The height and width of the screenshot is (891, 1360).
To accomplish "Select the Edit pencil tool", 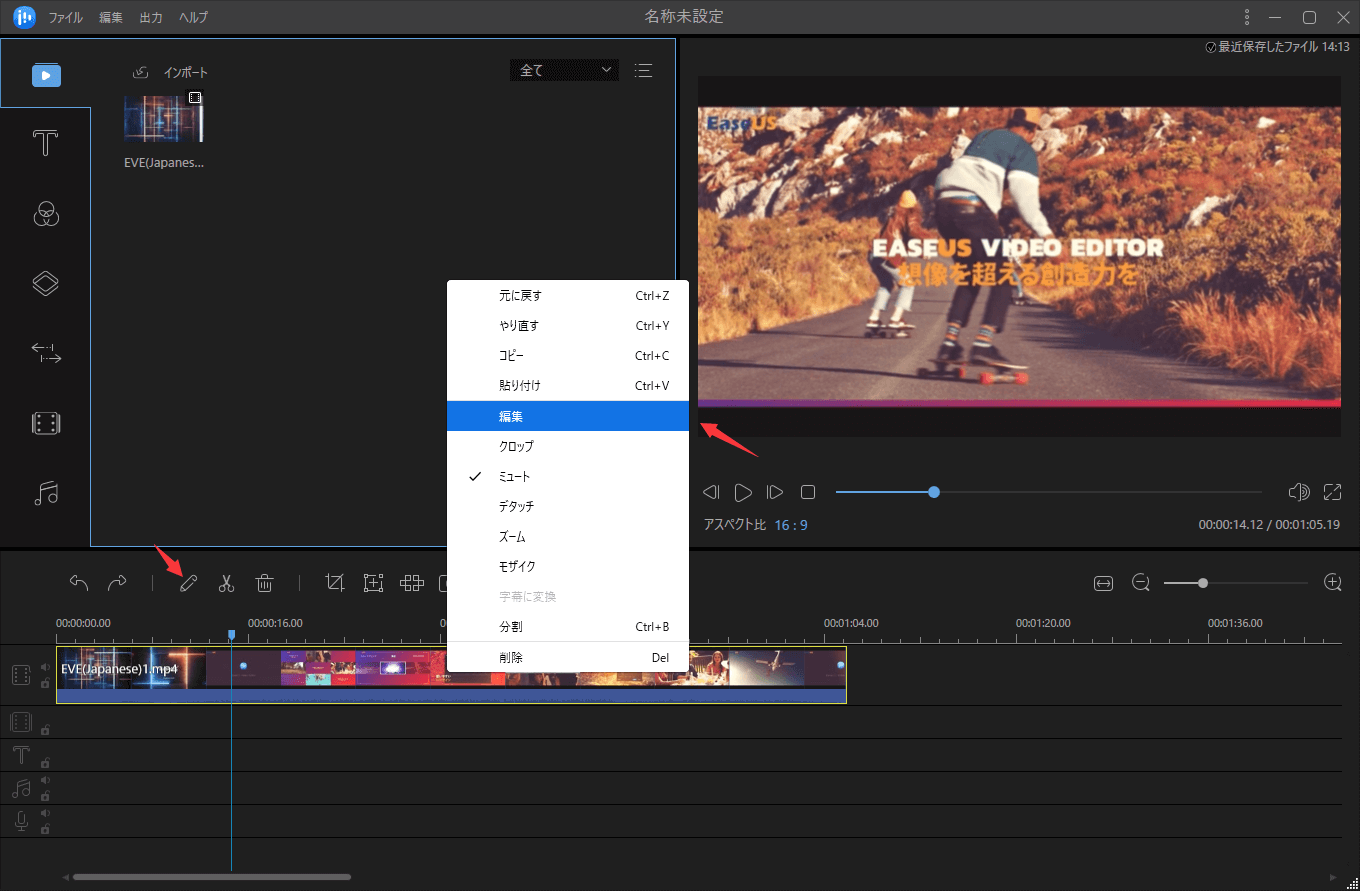I will (188, 583).
